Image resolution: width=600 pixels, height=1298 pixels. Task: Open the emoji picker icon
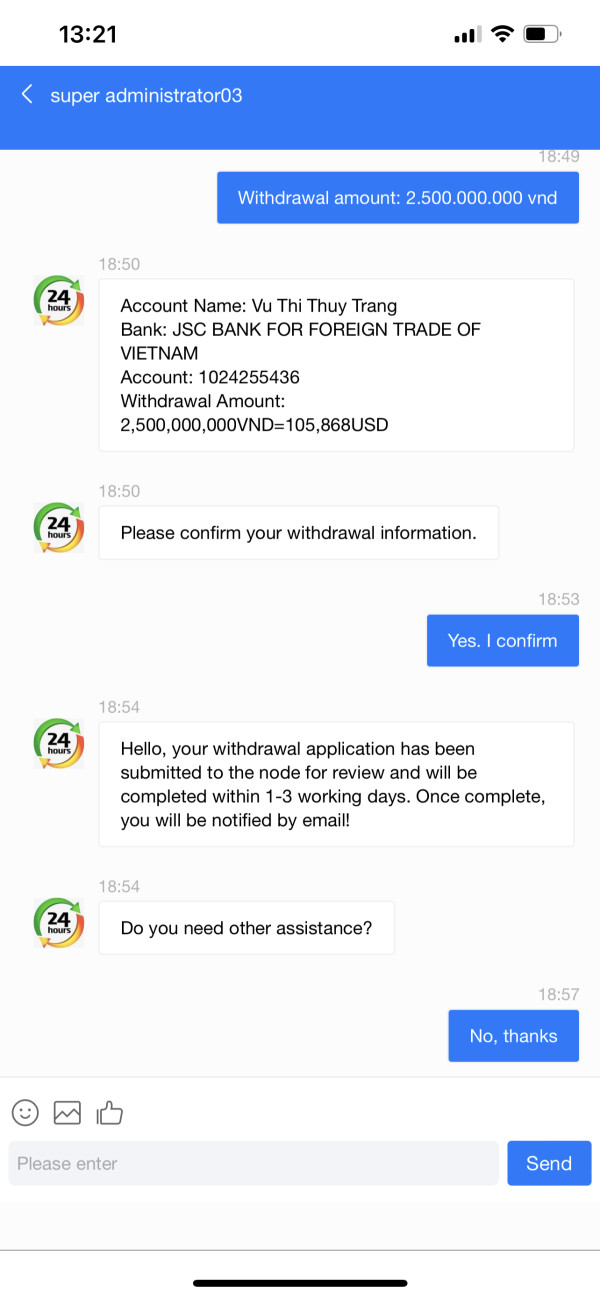coord(25,1112)
